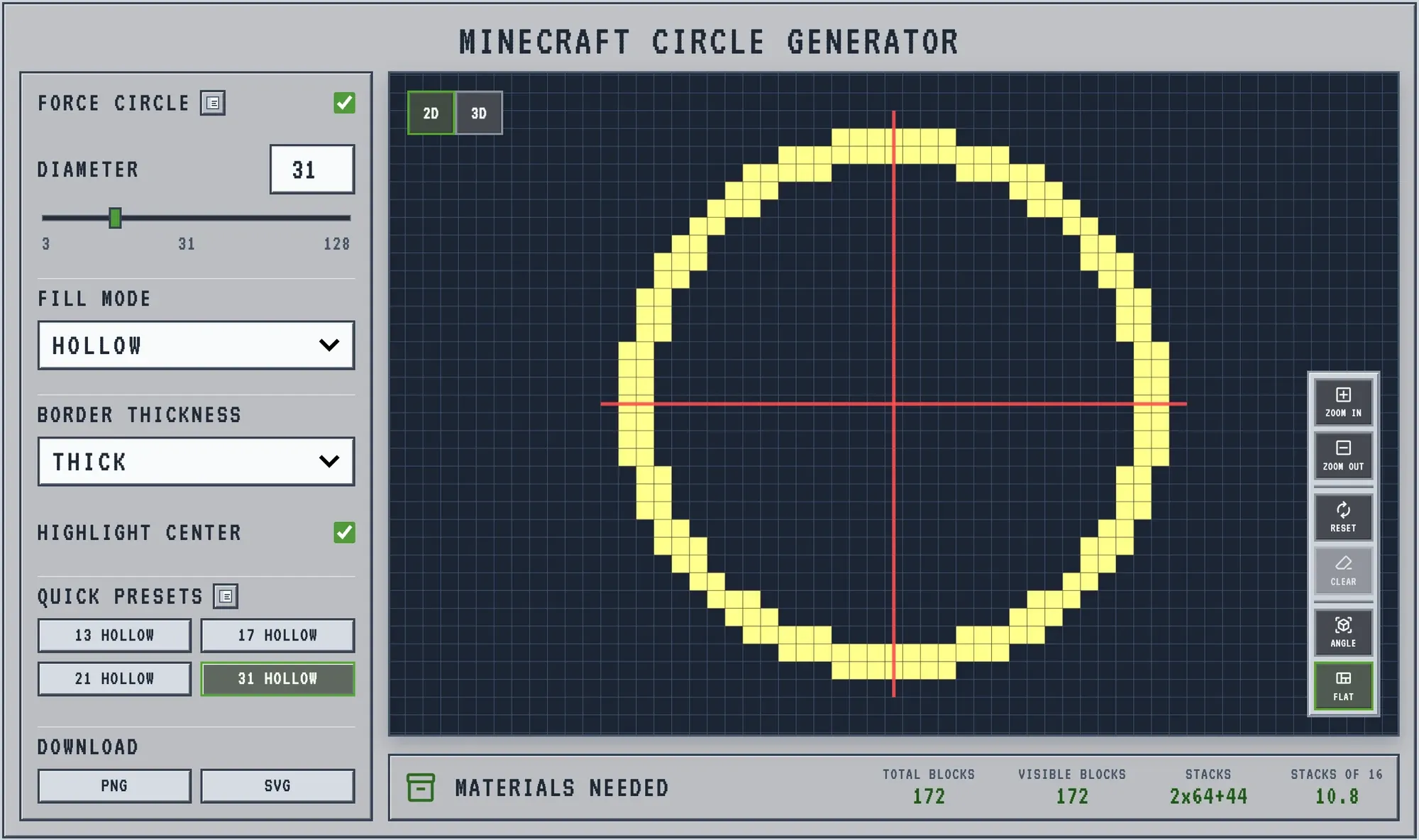Click the Materials Needed heading
Screen dimensions: 1419x840
[562, 788]
